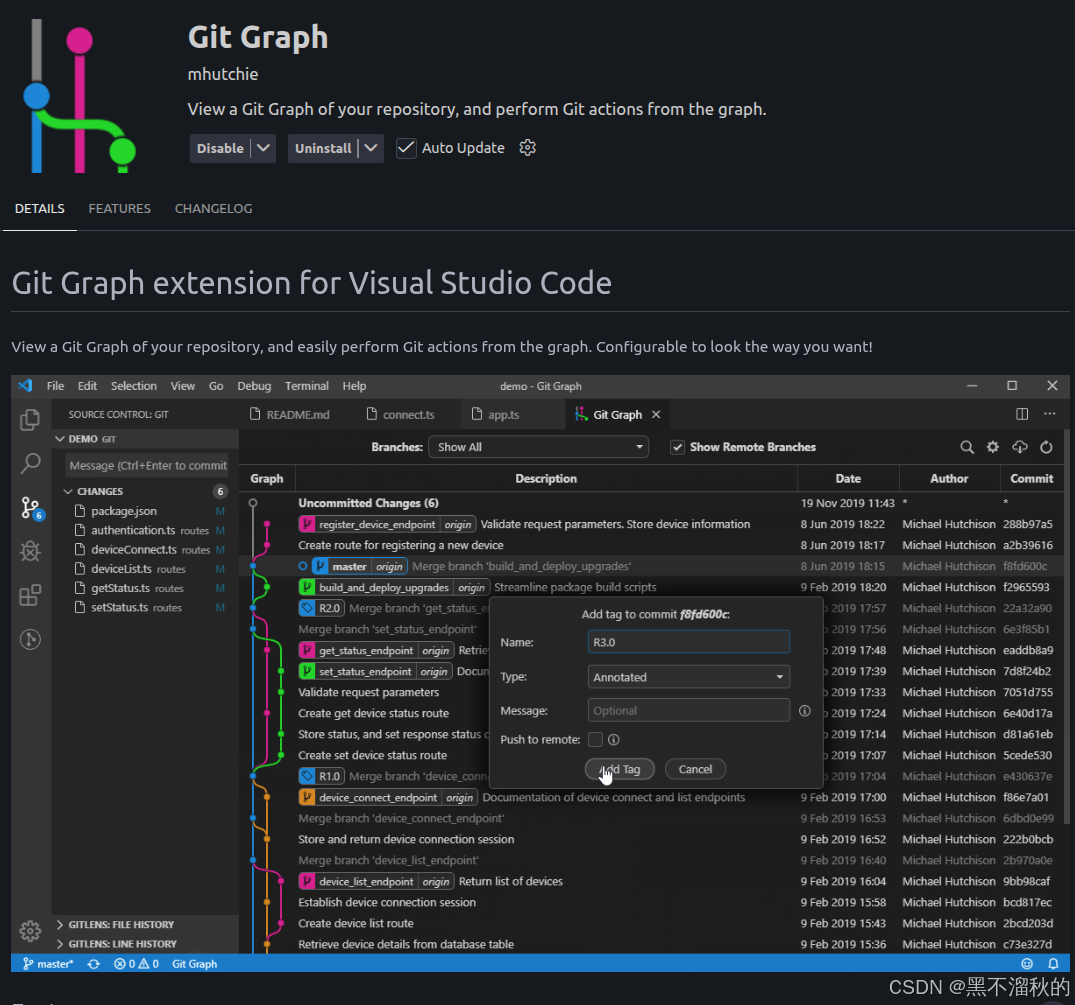This screenshot has height=1005, width=1075.
Task: Click the feedback smiley in the status bar
Action: (1027, 964)
